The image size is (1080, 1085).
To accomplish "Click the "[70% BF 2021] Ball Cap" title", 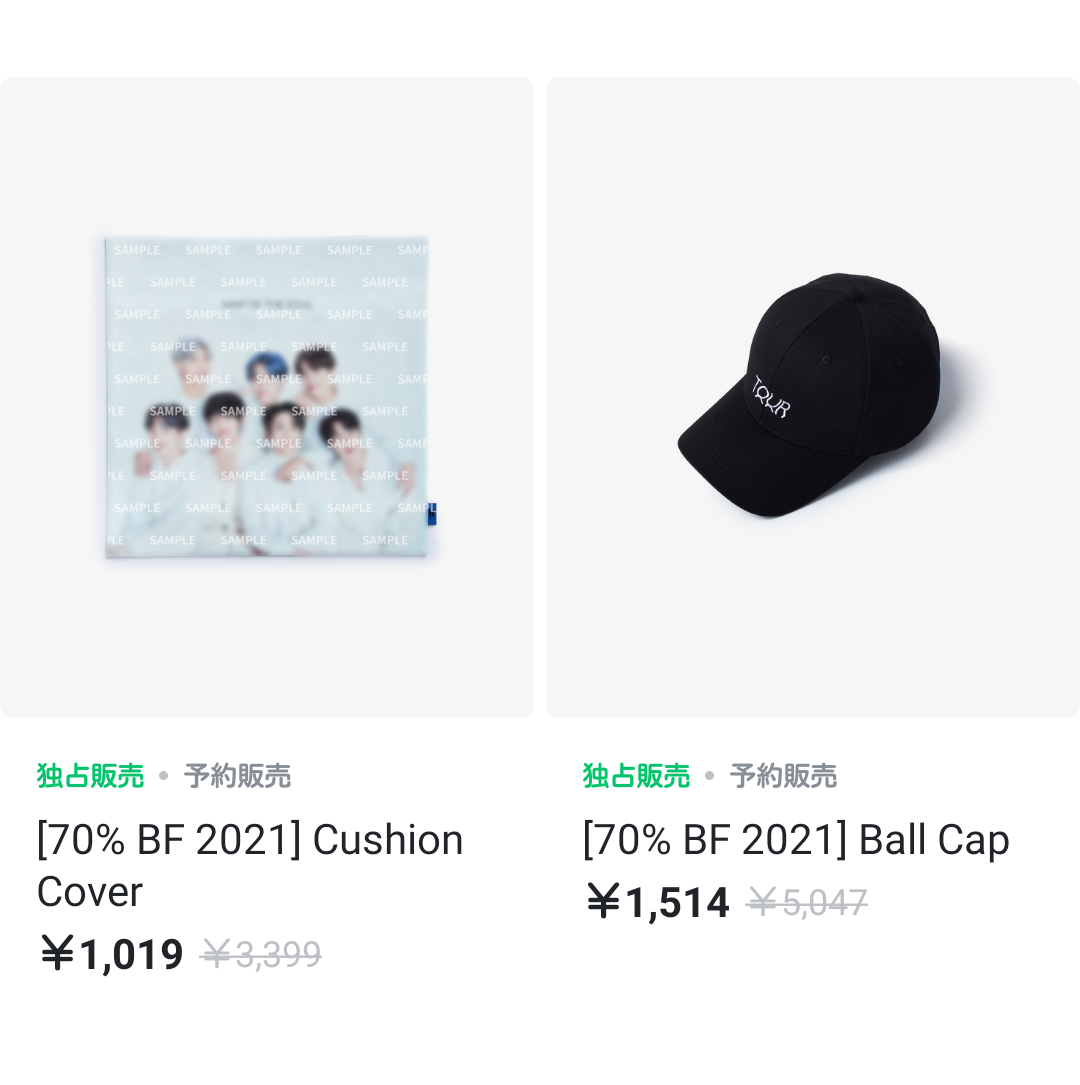I will point(796,840).
